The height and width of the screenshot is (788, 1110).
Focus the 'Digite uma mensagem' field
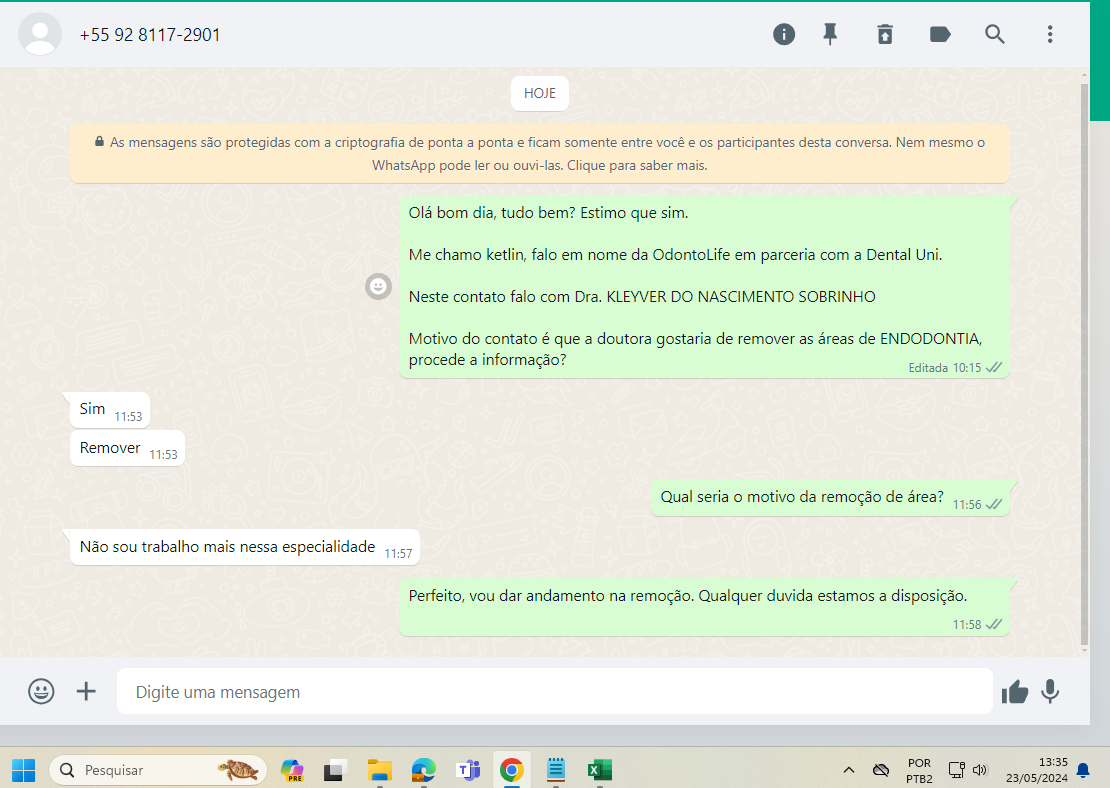pos(554,692)
